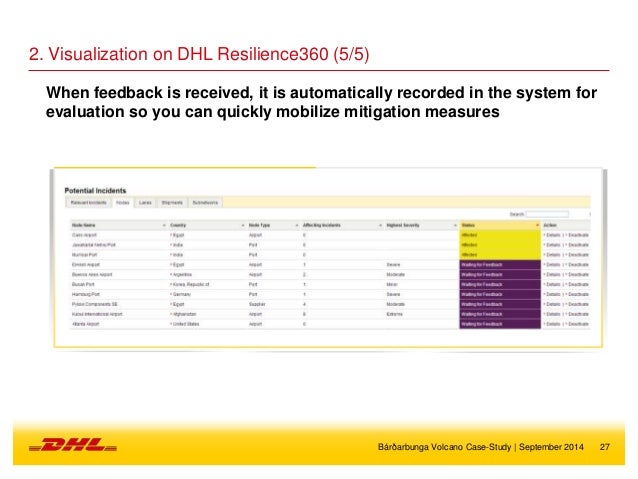Sort by the Affecting Incidents column arrow
Screen dimensions: 638x479
click(x=380, y=225)
